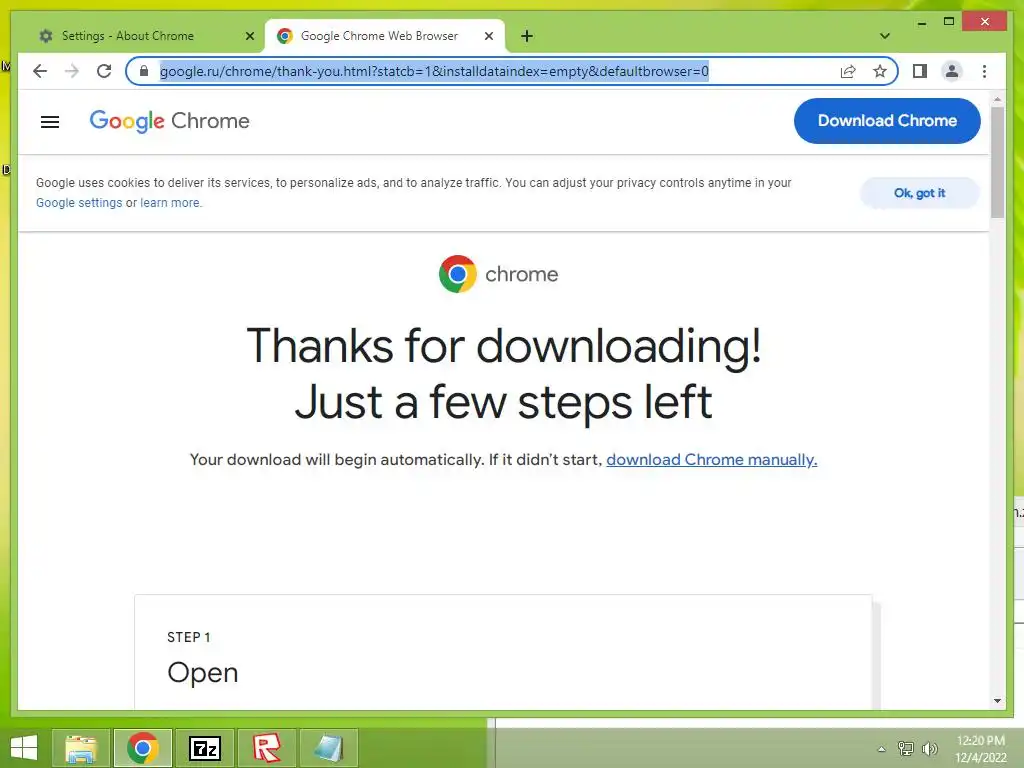The width and height of the screenshot is (1024, 768).
Task: Close the Settings - About Chrome tab
Action: 249,36
